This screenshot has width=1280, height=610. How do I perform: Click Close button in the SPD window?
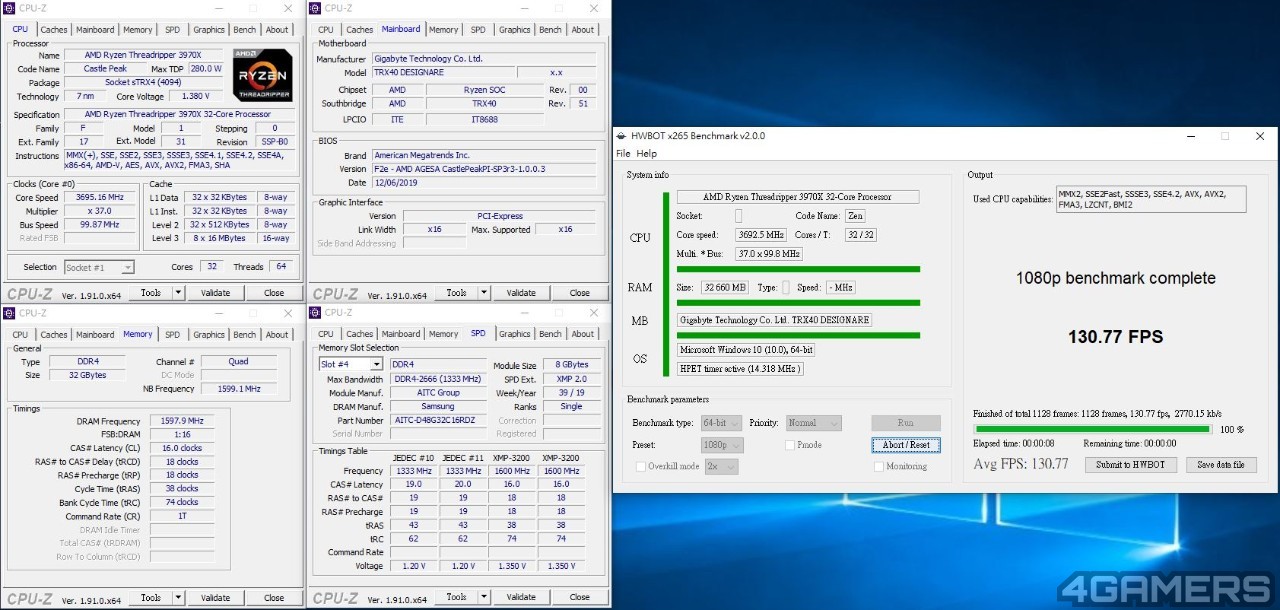point(580,597)
